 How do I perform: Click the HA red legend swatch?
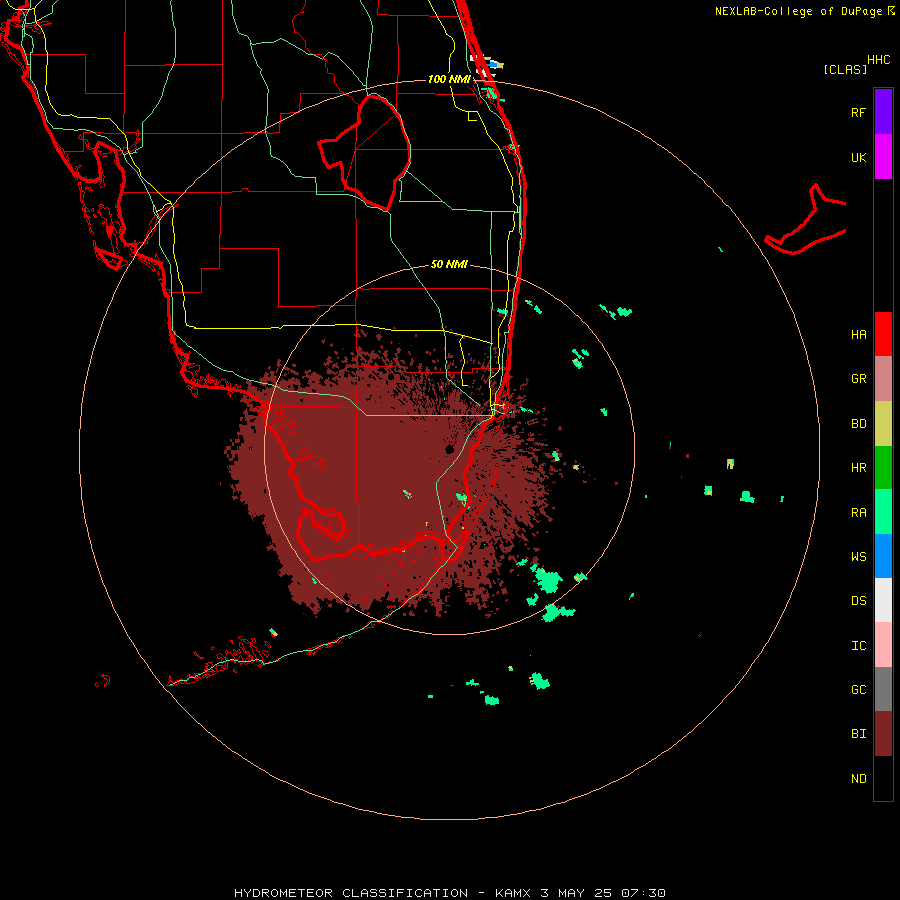(883, 334)
